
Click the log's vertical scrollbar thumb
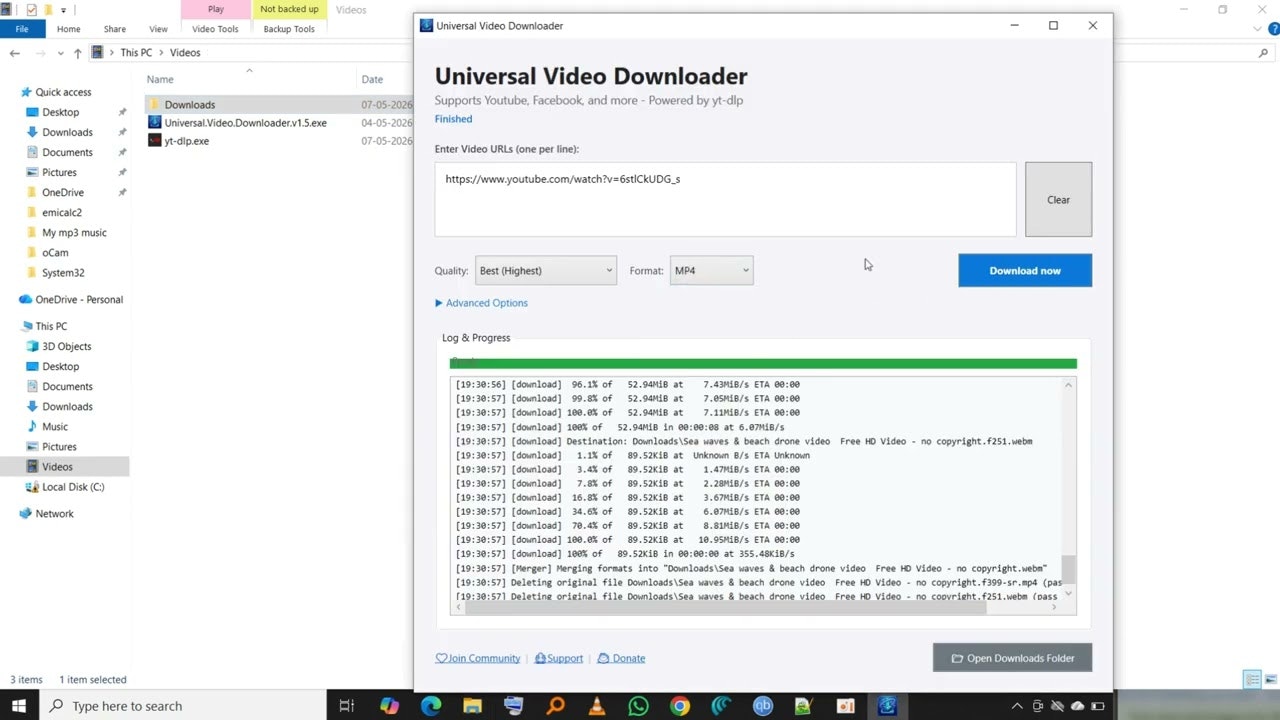[x=1068, y=569]
